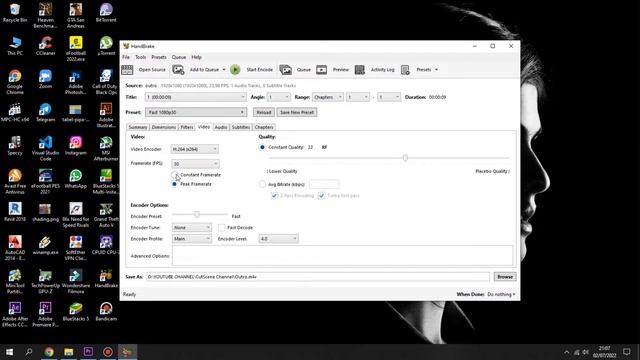The width and height of the screenshot is (640, 360).
Task: Click the Save As path field
Action: 318,277
